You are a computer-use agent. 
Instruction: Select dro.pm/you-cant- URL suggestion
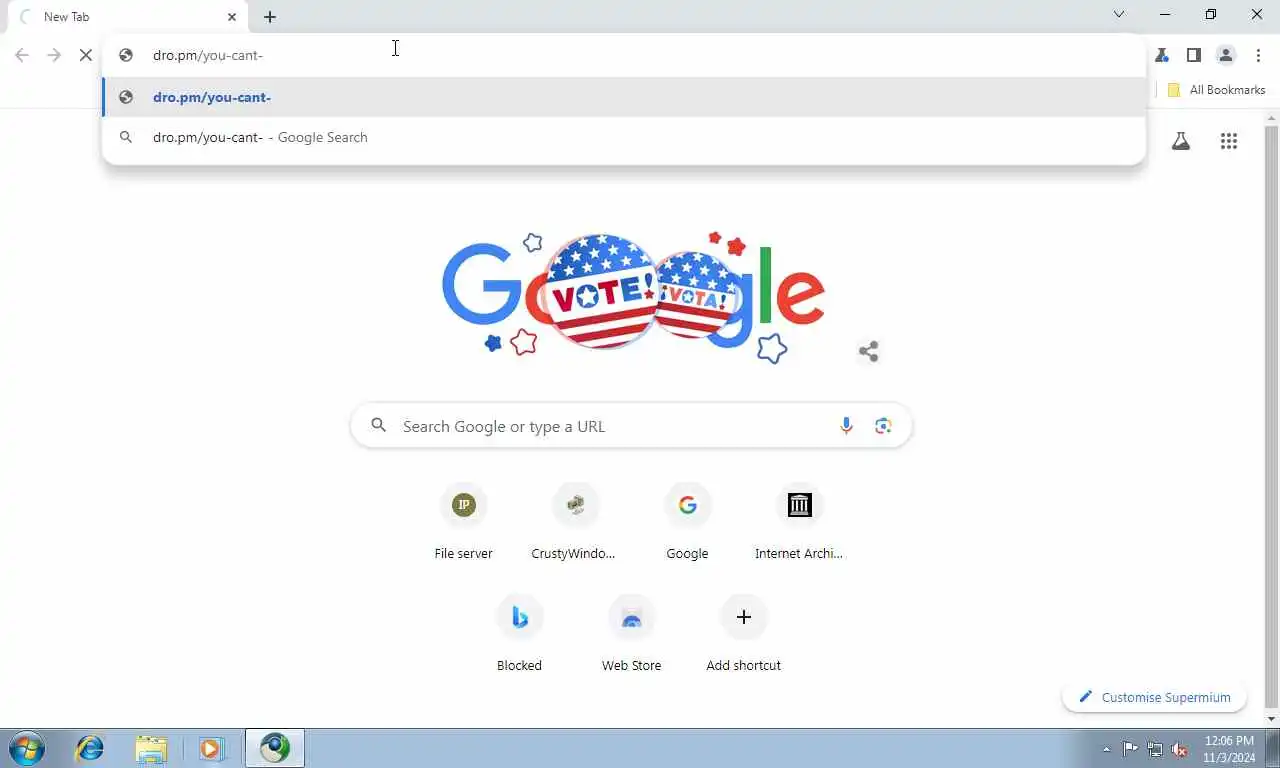tap(624, 97)
